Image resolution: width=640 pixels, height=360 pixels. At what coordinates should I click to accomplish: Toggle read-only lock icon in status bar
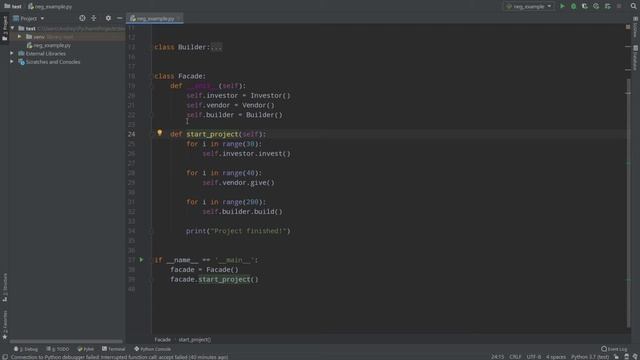pos(616,357)
